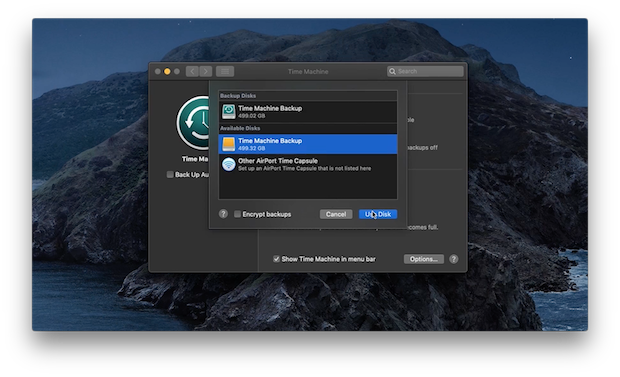Toggle Show Time Machine in menu bar
This screenshot has width=620, height=377.
click(x=276, y=259)
